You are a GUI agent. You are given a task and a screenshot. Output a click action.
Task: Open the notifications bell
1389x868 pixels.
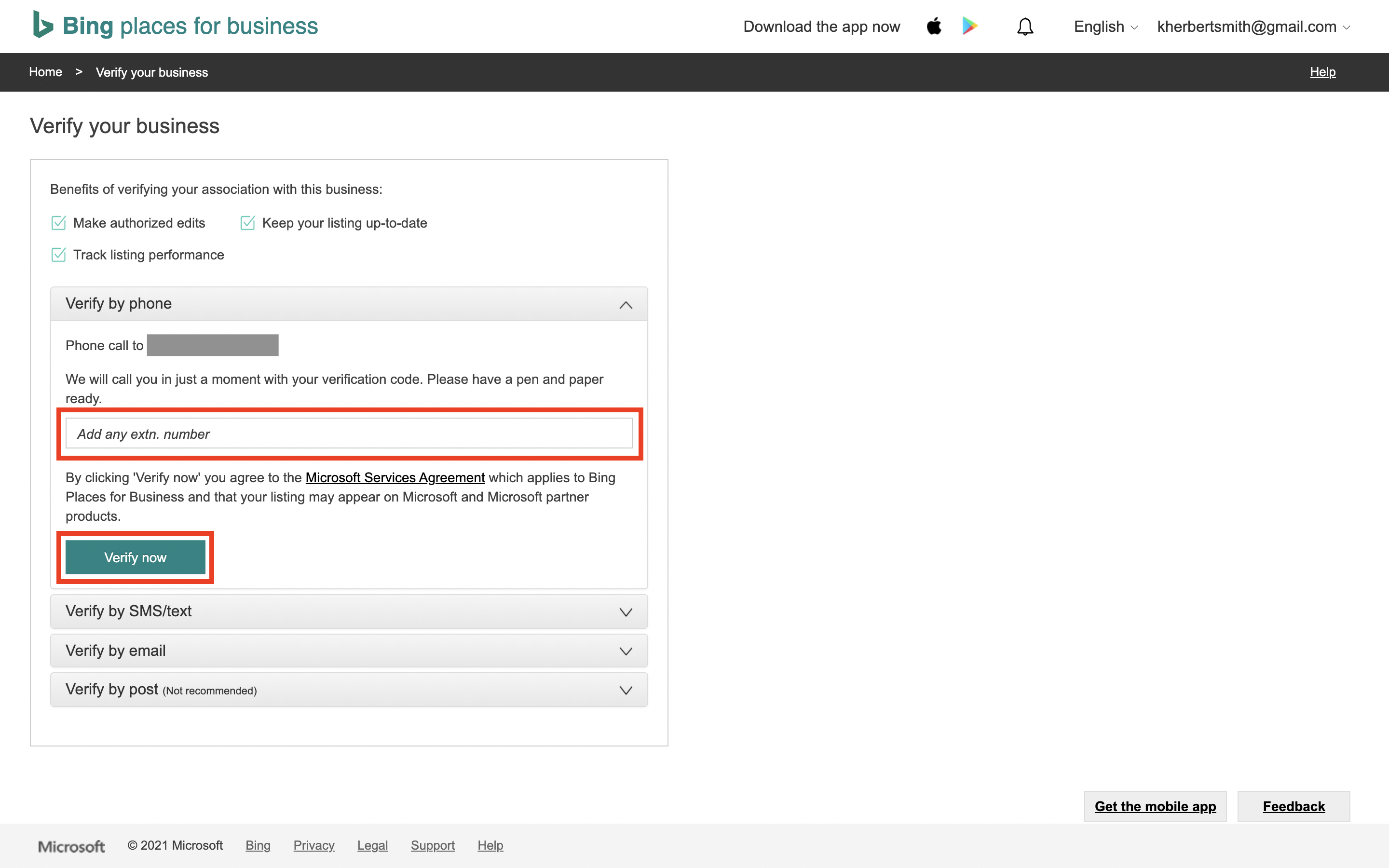pos(1025,27)
